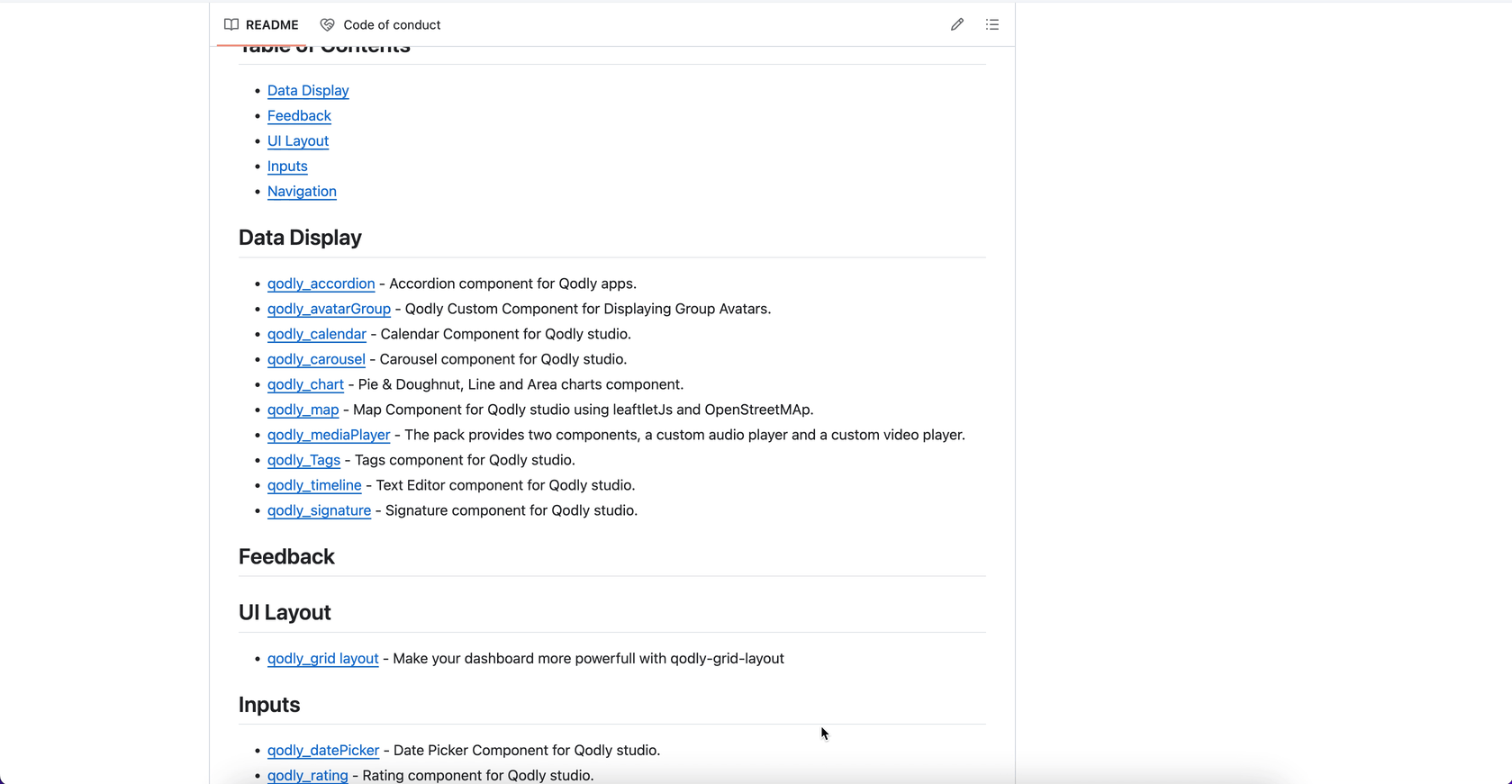Open the qodly_mediaPlayer link
This screenshot has width=1512, height=784.
tap(328, 435)
